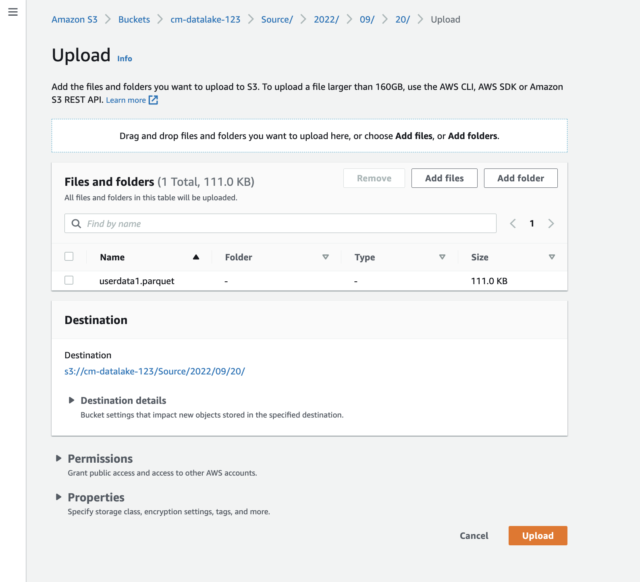Expand the Properties section
This screenshot has height=582, width=640.
pyautogui.click(x=59, y=497)
